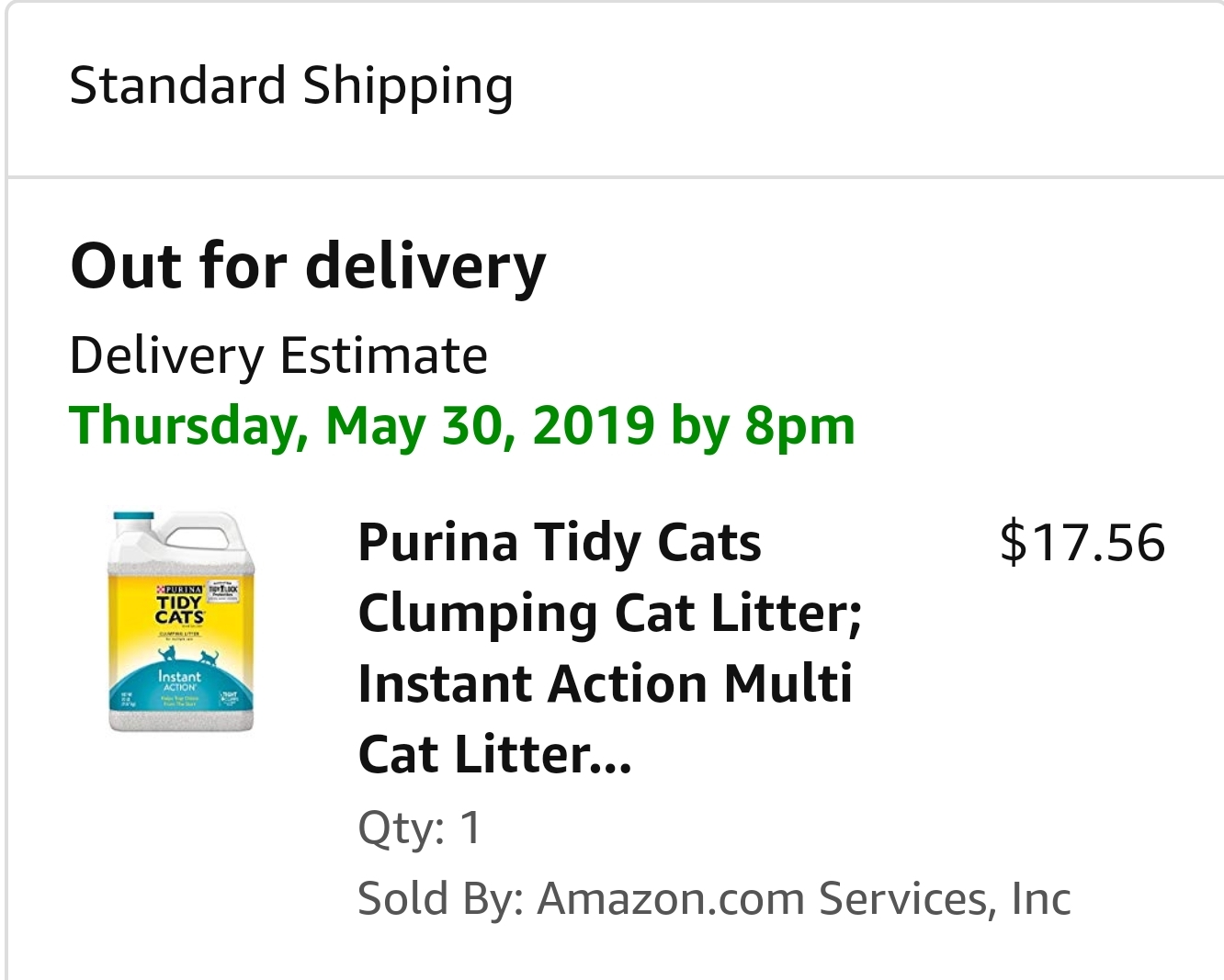Image resolution: width=1224 pixels, height=980 pixels.
Task: Click the Clumping Cat Litter title line
Action: tap(609, 613)
